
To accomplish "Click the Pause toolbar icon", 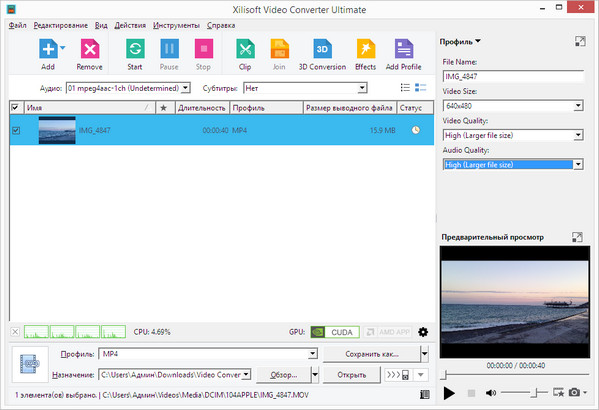I will pos(169,49).
